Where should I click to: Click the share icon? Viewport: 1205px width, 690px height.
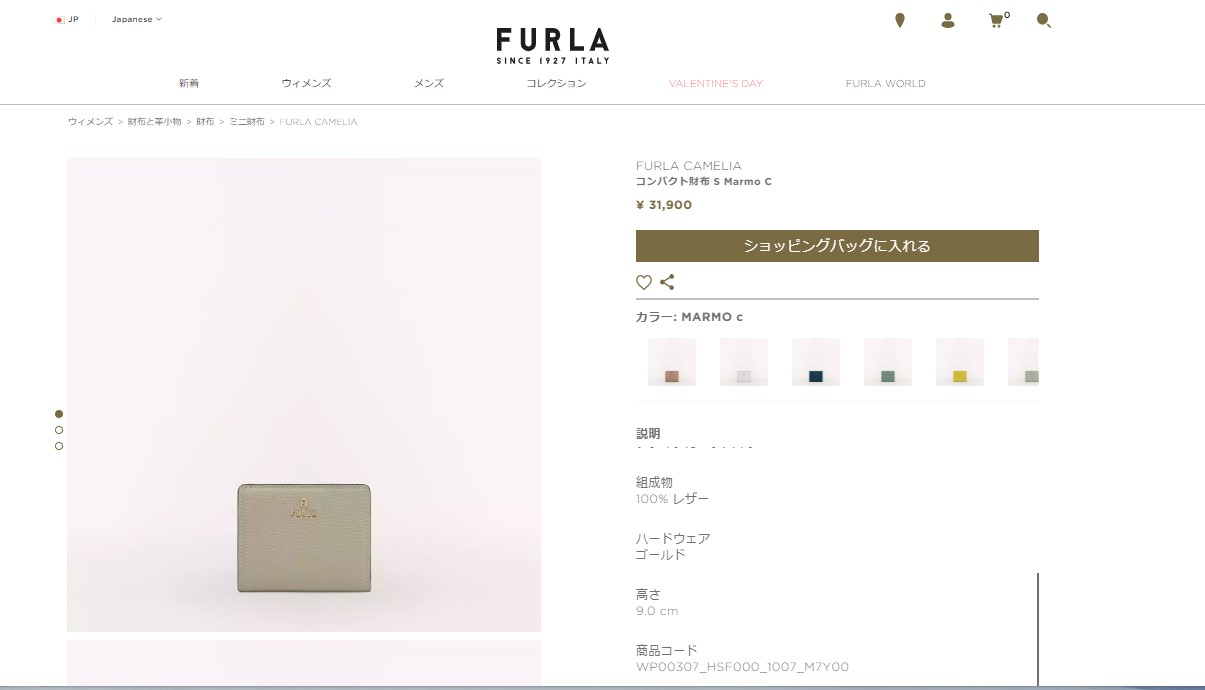pos(667,282)
